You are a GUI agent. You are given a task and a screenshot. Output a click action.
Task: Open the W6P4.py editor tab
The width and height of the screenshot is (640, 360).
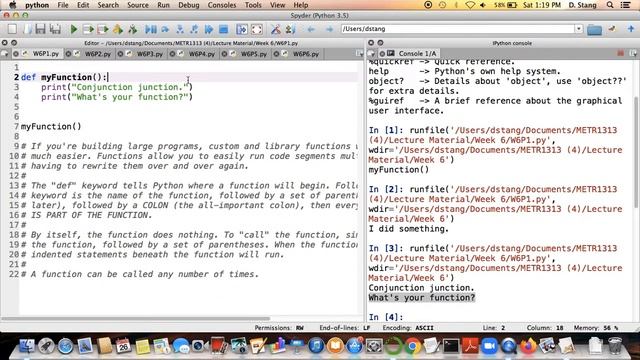tap(202, 54)
